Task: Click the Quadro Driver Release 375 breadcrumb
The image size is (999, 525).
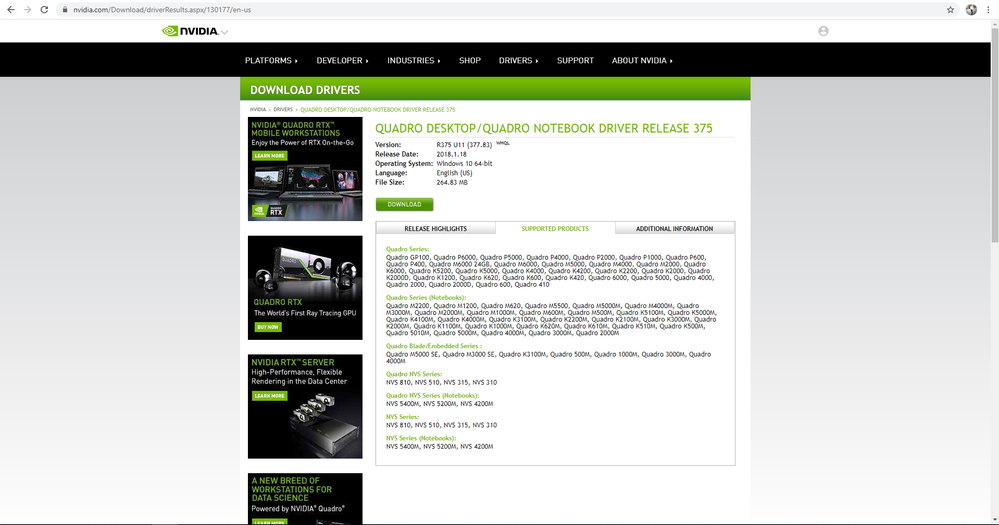Action: [x=378, y=110]
